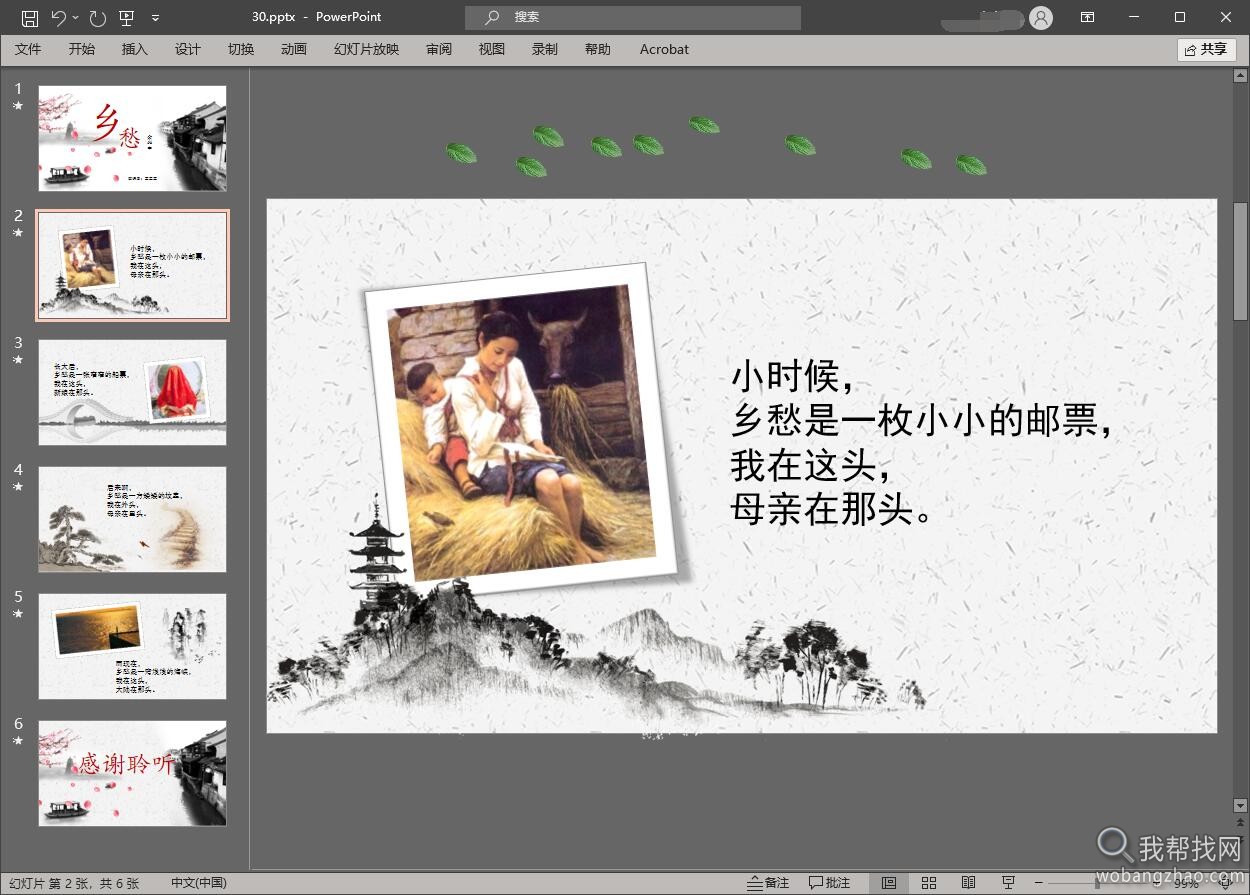Start slideshow from beginning icon in title bar

point(126,17)
